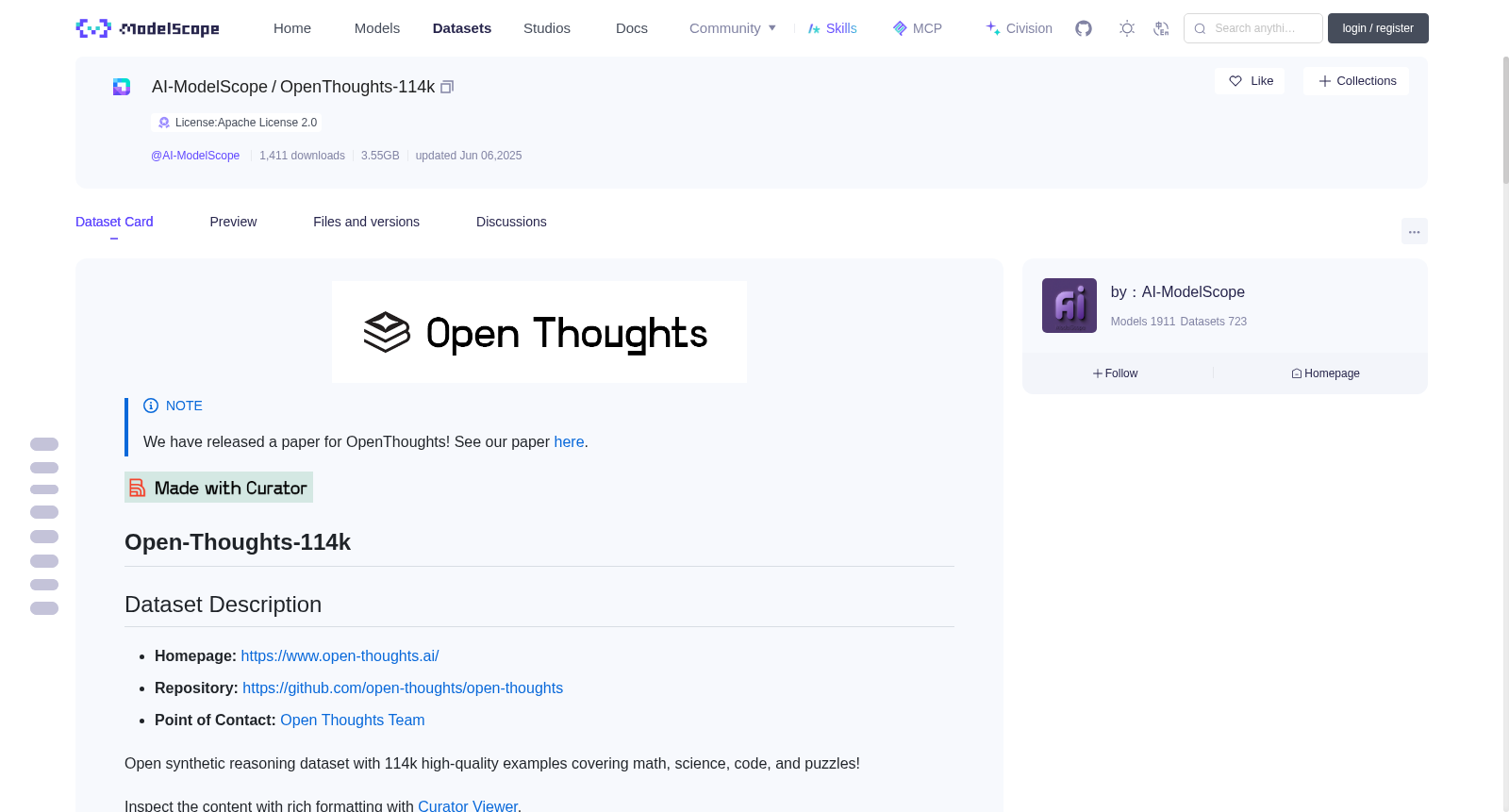Go to the Home page
Viewport: 1509px width, 812px height.
click(x=292, y=28)
